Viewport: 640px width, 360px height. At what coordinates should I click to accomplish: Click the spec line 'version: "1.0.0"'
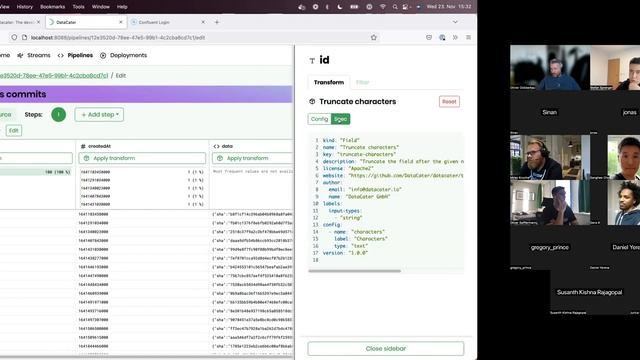(x=345, y=253)
